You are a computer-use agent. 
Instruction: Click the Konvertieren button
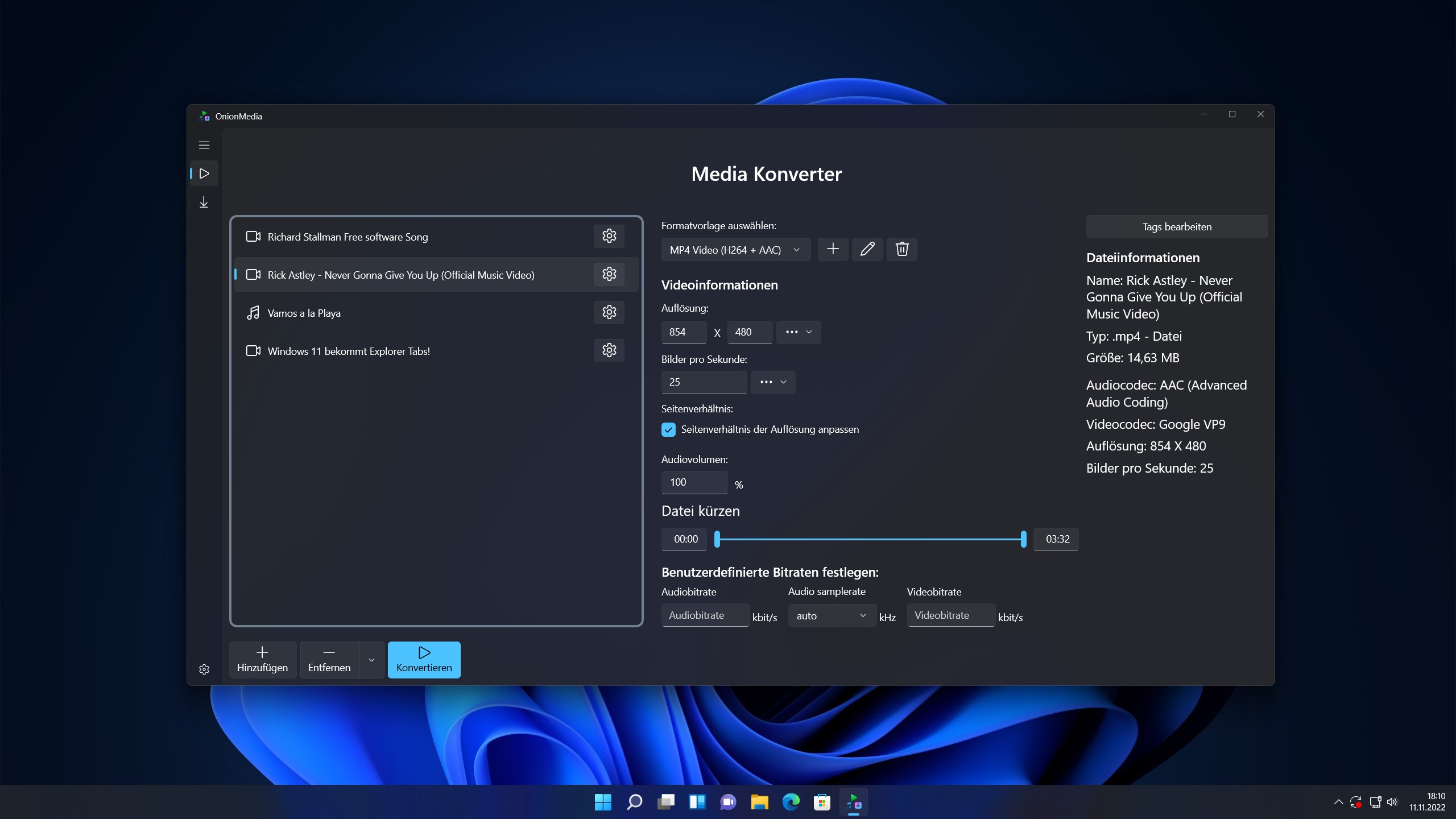[424, 660]
